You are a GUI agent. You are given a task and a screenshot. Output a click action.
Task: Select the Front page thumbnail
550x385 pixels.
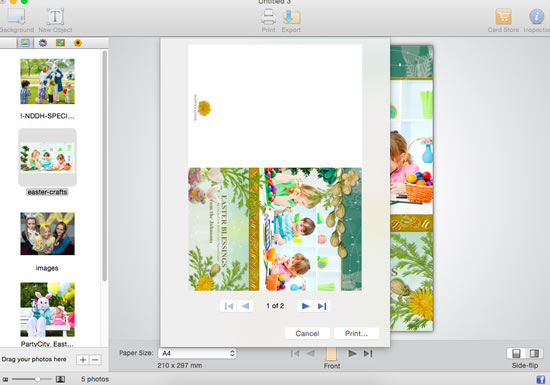point(331,354)
